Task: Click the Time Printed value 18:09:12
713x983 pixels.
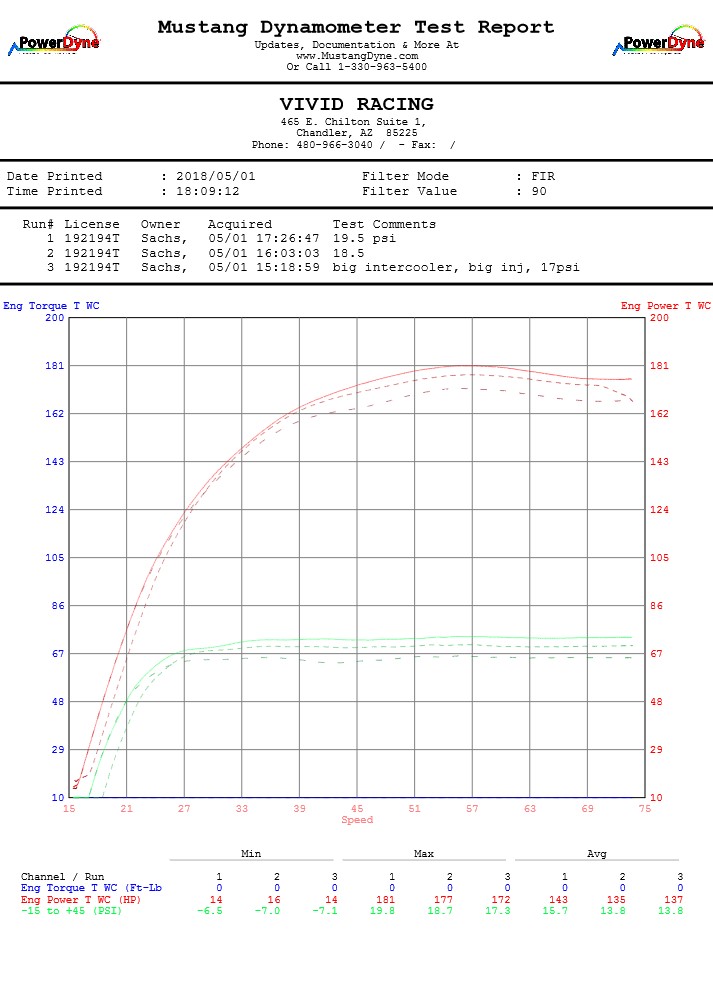Action: click(x=208, y=191)
